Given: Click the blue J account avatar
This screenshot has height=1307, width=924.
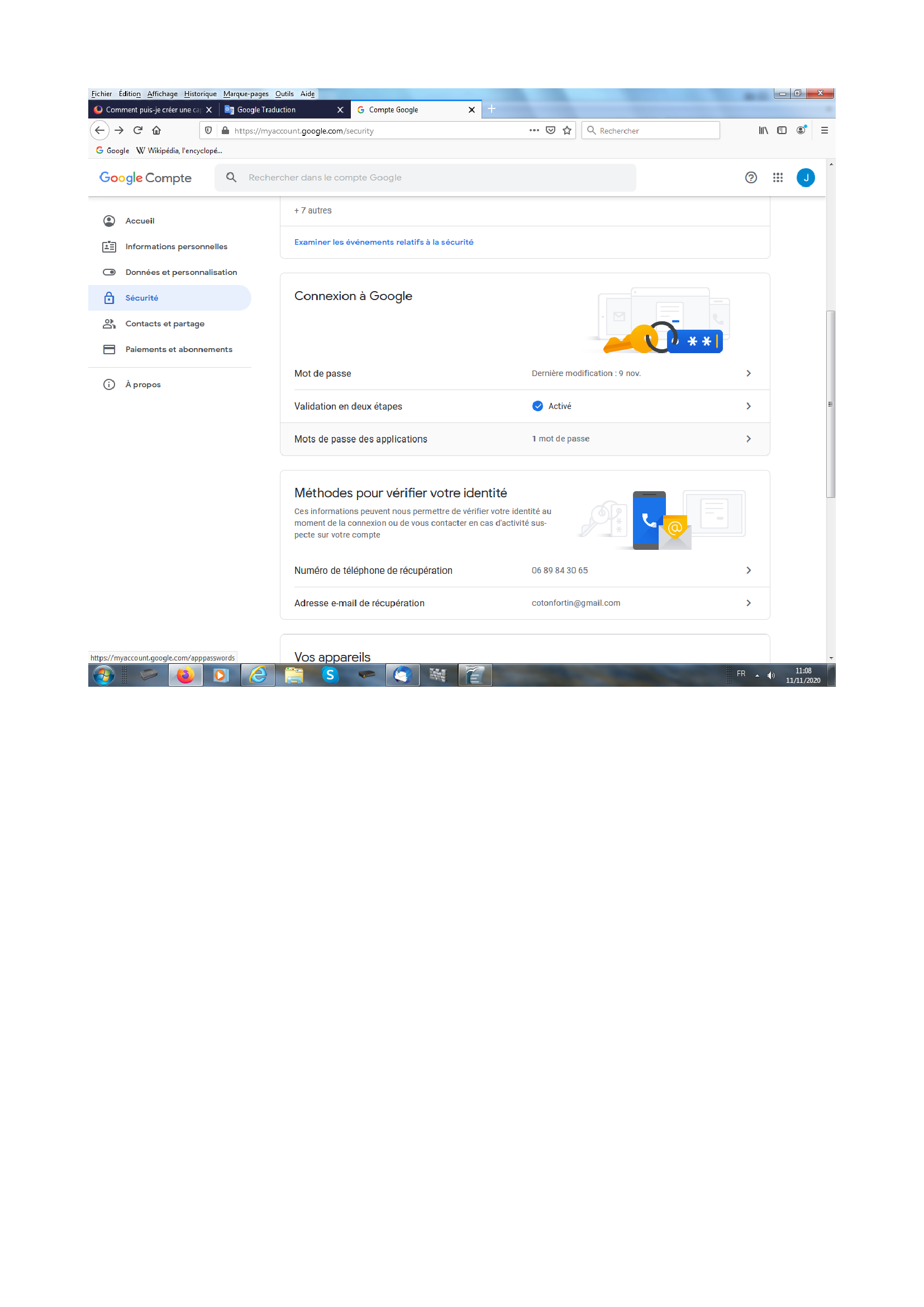Looking at the screenshot, I should [806, 178].
